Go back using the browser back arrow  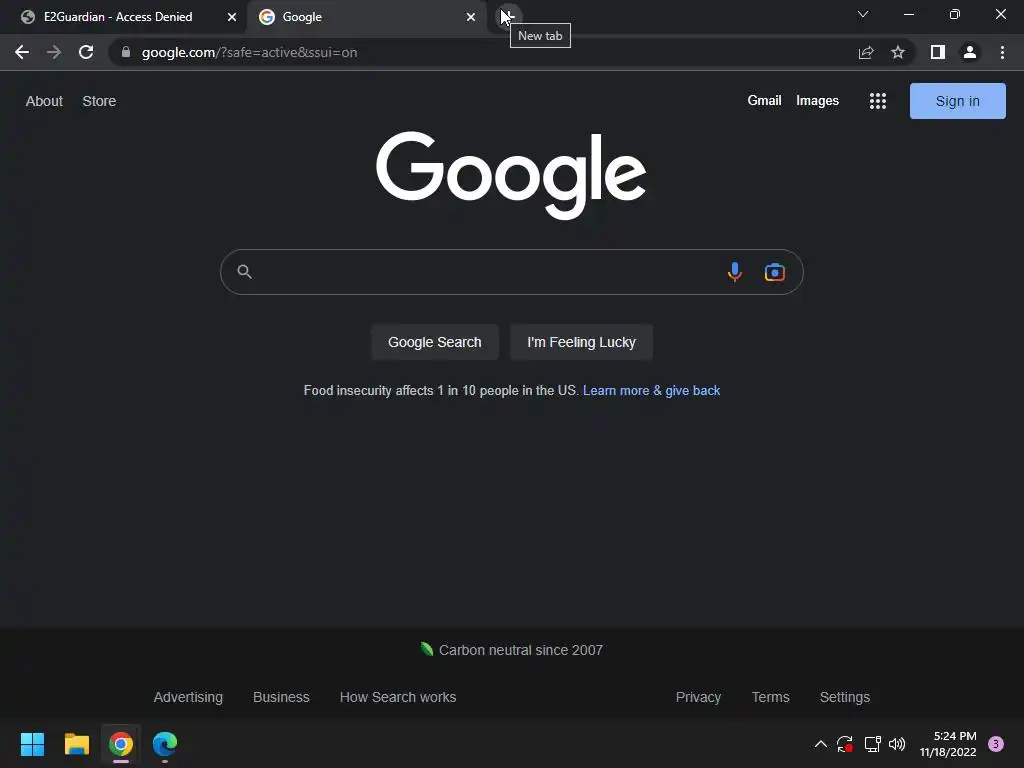coord(22,52)
